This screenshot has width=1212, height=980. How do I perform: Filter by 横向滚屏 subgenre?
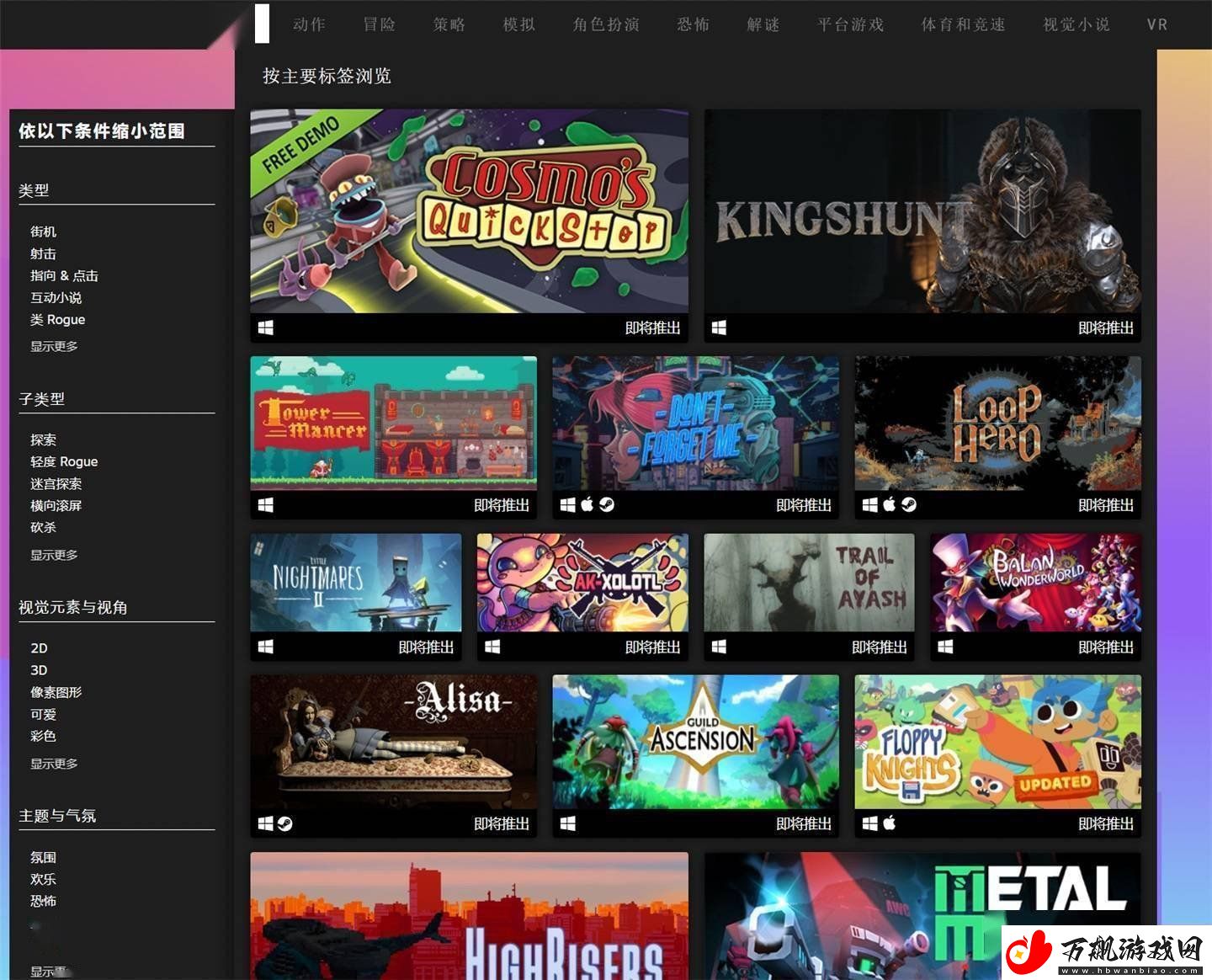56,505
